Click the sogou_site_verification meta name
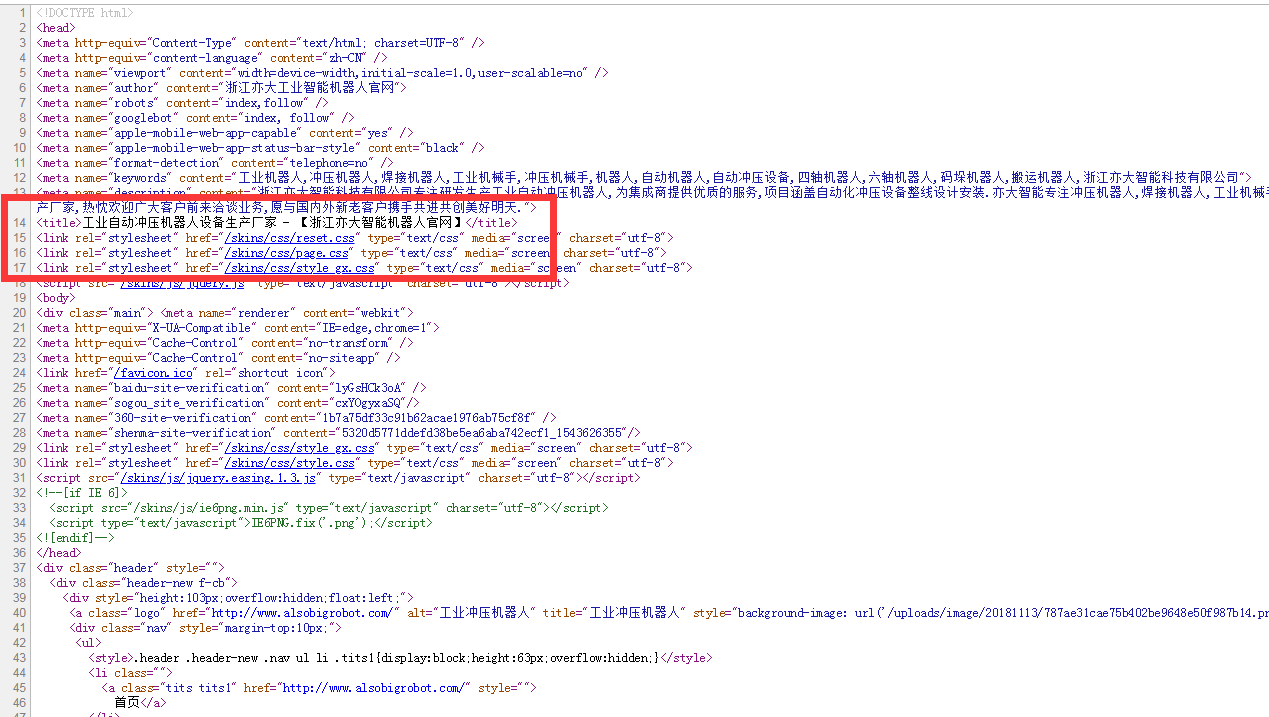 click(188, 403)
